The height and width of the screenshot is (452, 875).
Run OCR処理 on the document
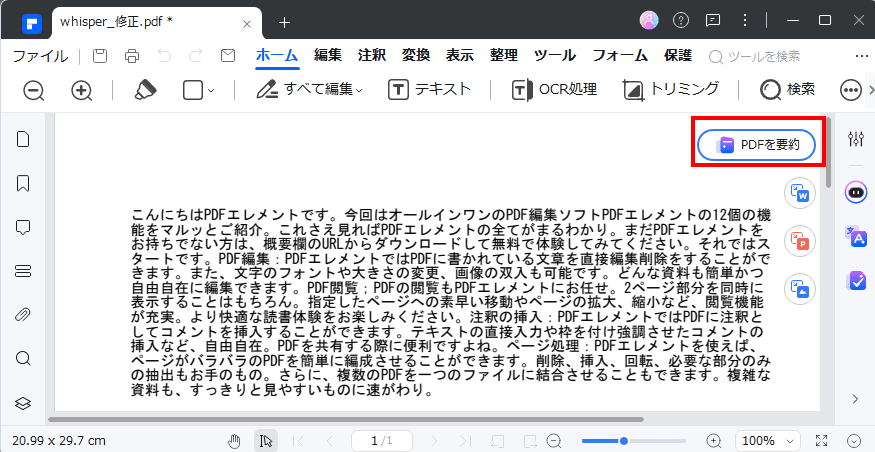tap(555, 90)
